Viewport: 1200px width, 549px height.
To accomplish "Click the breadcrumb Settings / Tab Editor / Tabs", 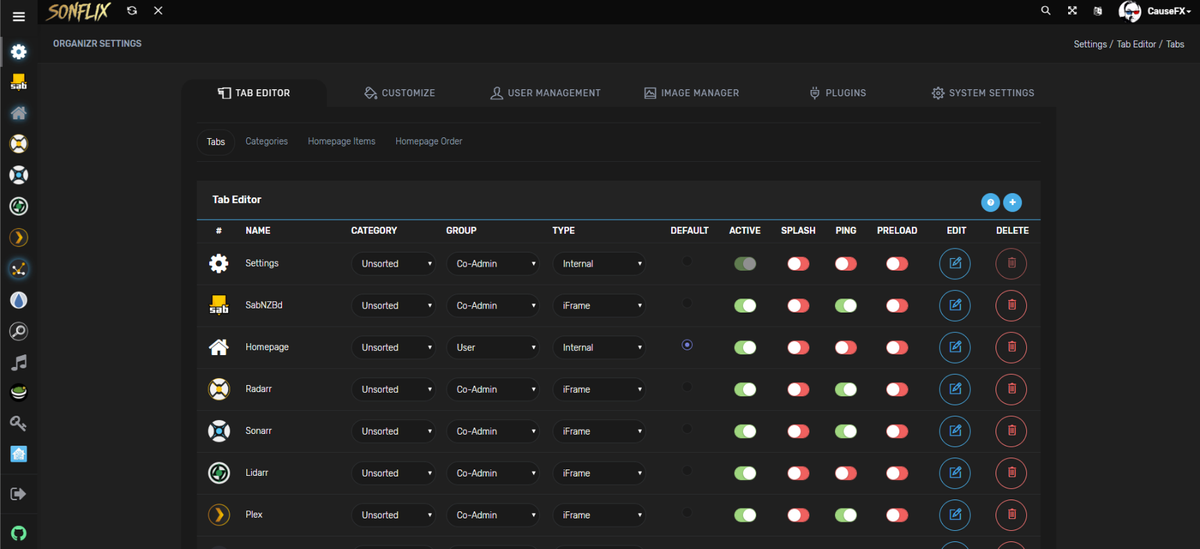I will 1129,44.
